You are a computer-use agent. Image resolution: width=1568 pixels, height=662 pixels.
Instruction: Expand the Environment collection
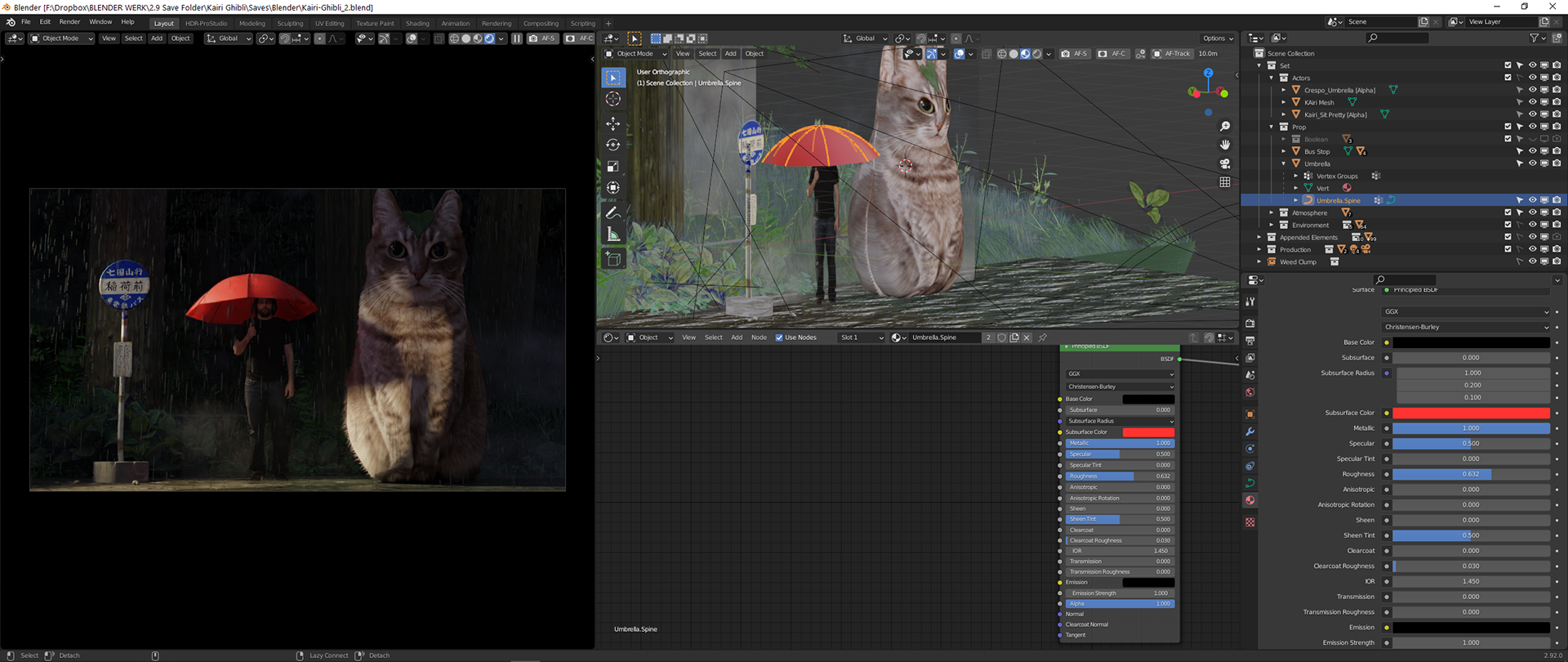pyautogui.click(x=1272, y=225)
